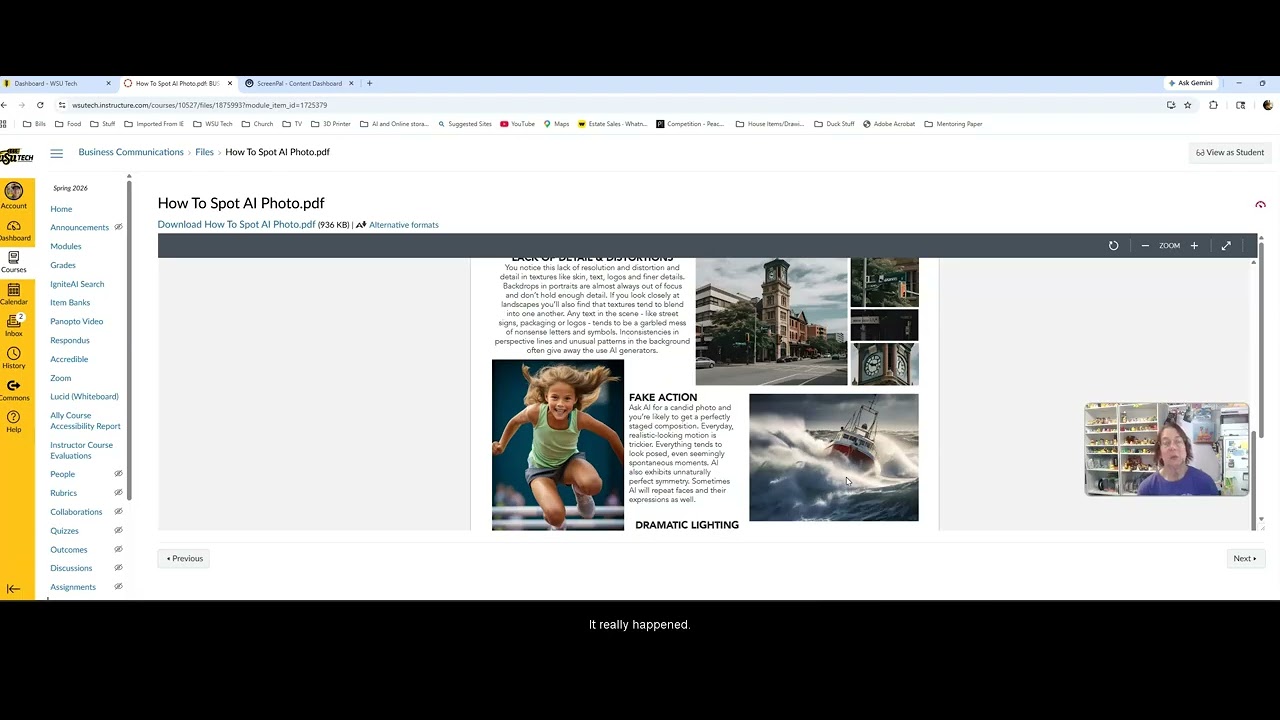Open the Account menu in Canvas sidebar
The height and width of the screenshot is (720, 1280).
coord(14,196)
